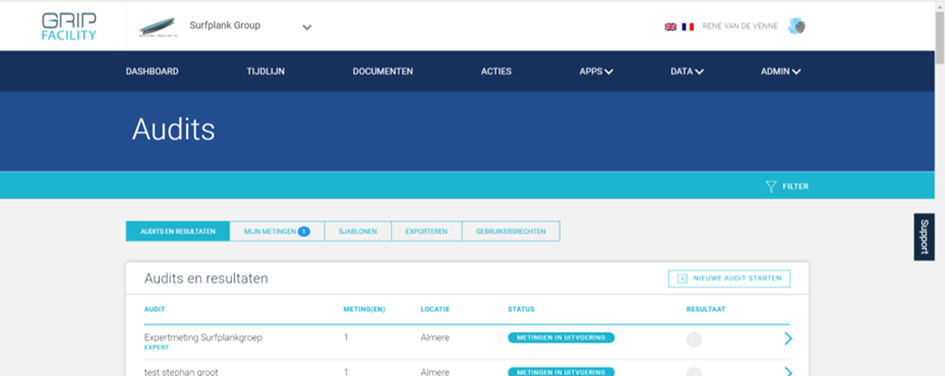This screenshot has width=945, height=376.
Task: Open Expertmeting Surfplankgroep audit
Action: point(203,337)
